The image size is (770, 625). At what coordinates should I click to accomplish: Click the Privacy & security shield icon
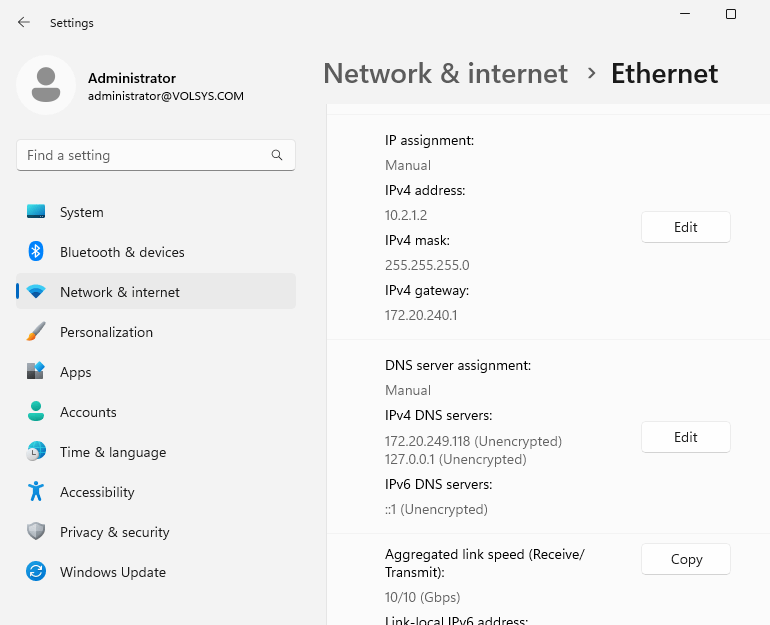click(36, 532)
